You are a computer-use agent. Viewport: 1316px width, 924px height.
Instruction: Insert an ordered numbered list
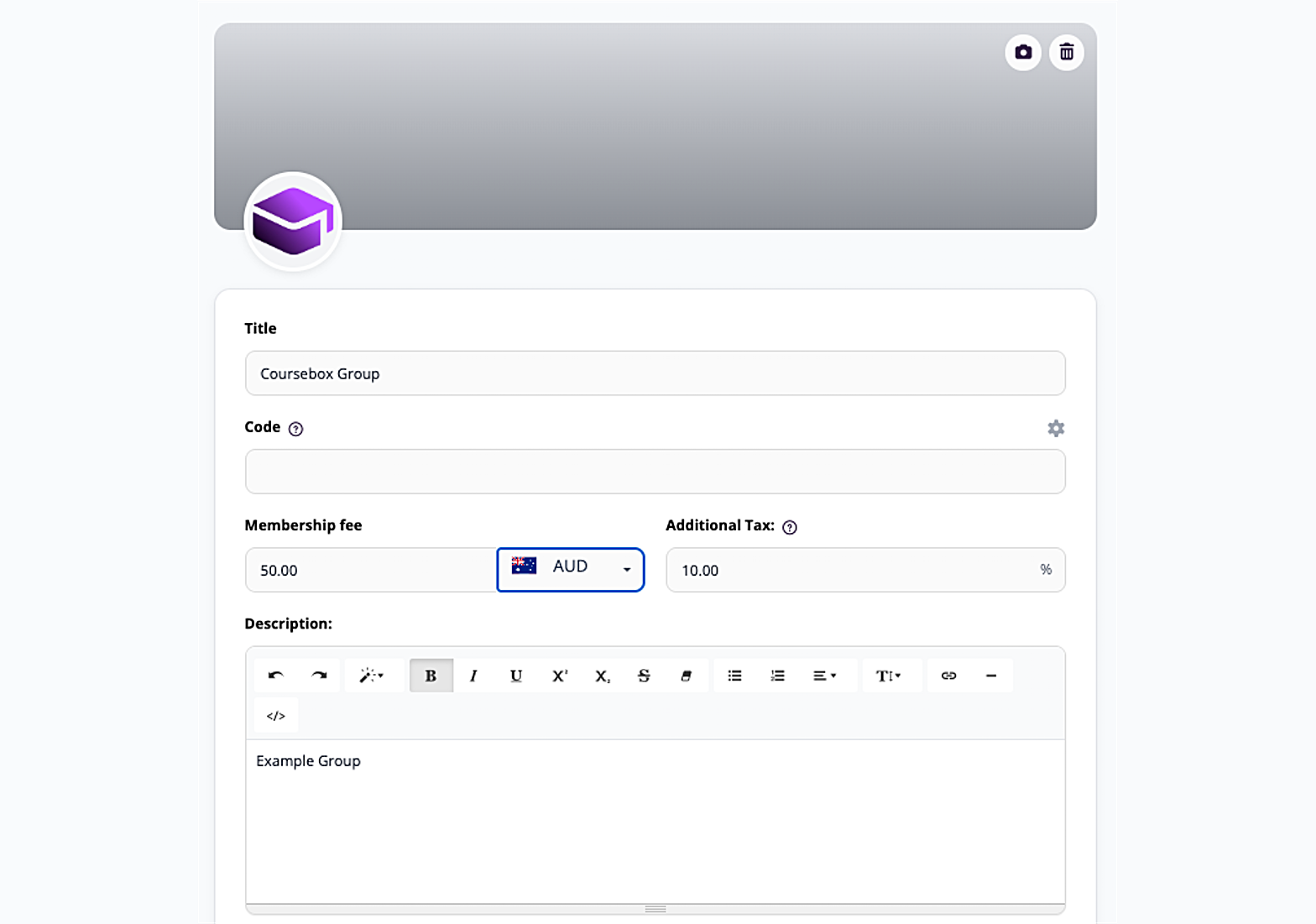[x=778, y=676]
